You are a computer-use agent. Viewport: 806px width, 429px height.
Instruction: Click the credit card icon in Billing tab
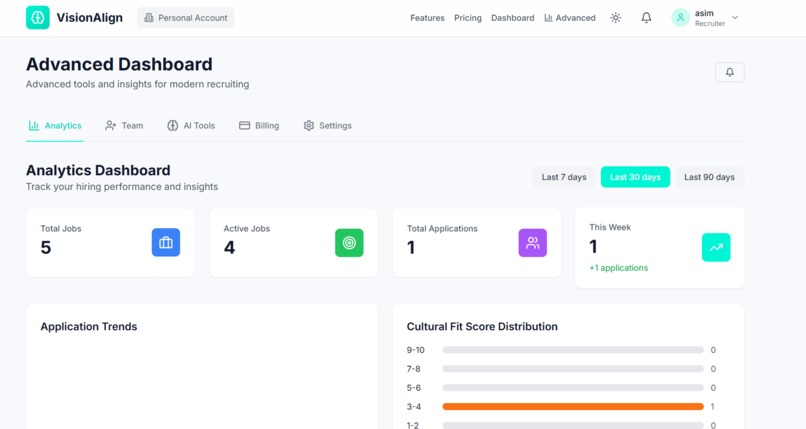(244, 125)
